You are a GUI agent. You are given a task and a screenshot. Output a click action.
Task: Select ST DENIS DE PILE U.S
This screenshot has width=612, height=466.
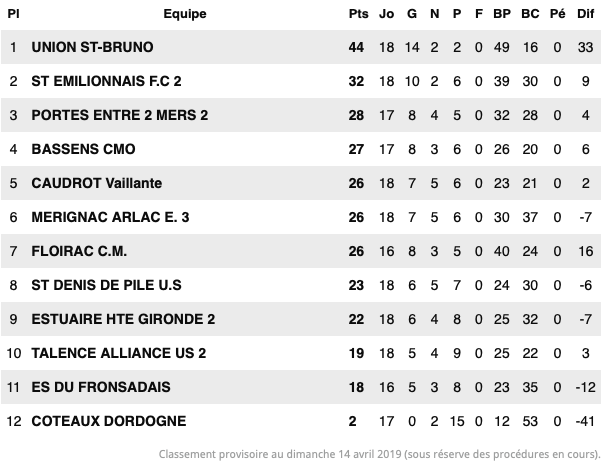106,285
